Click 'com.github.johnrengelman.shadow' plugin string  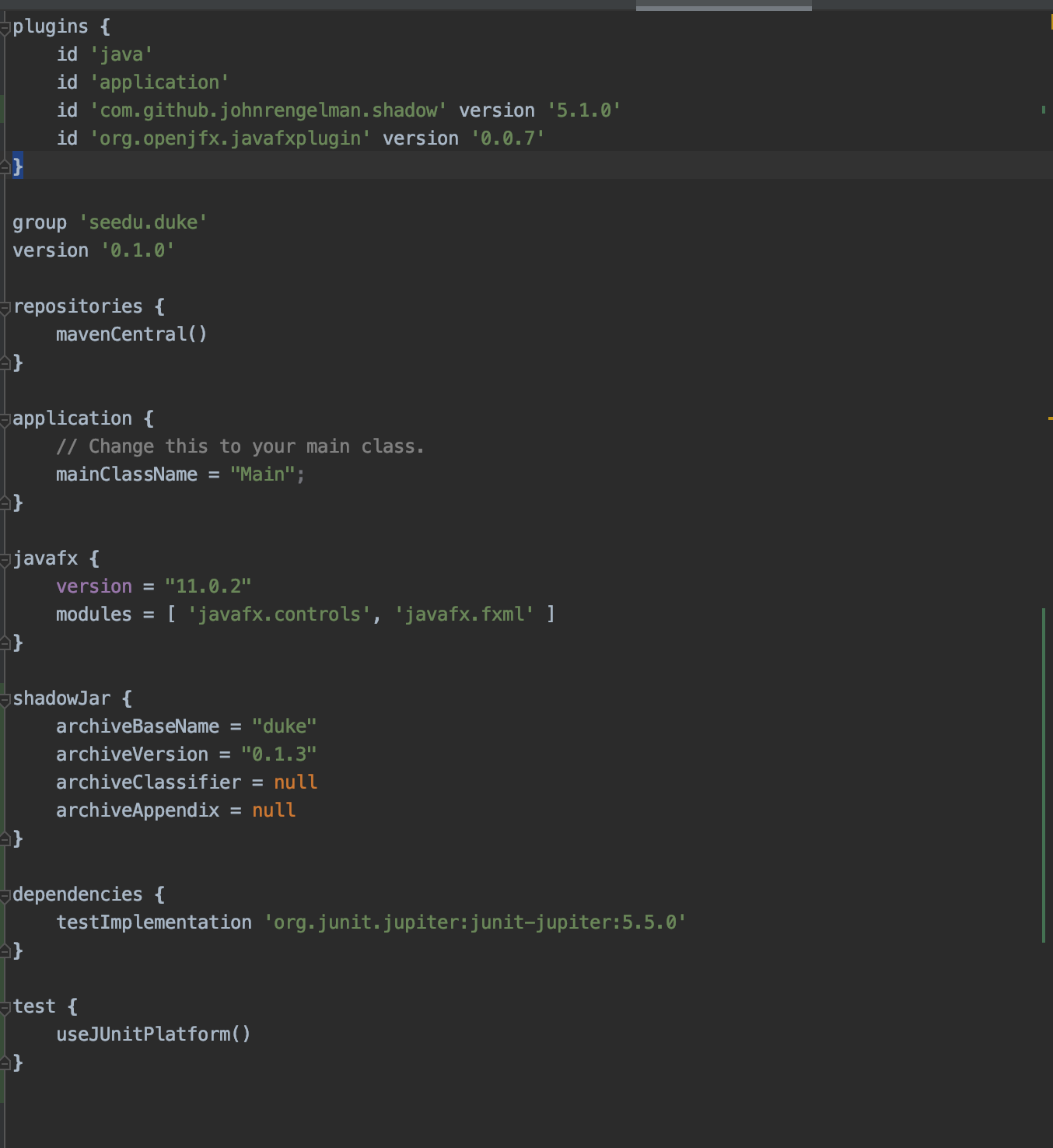268,110
